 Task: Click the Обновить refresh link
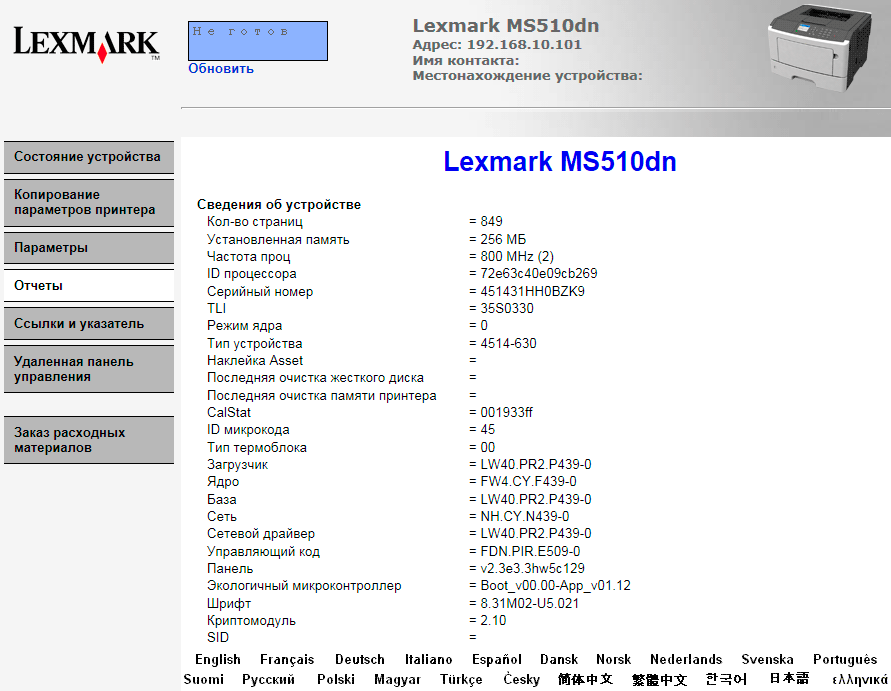click(221, 69)
